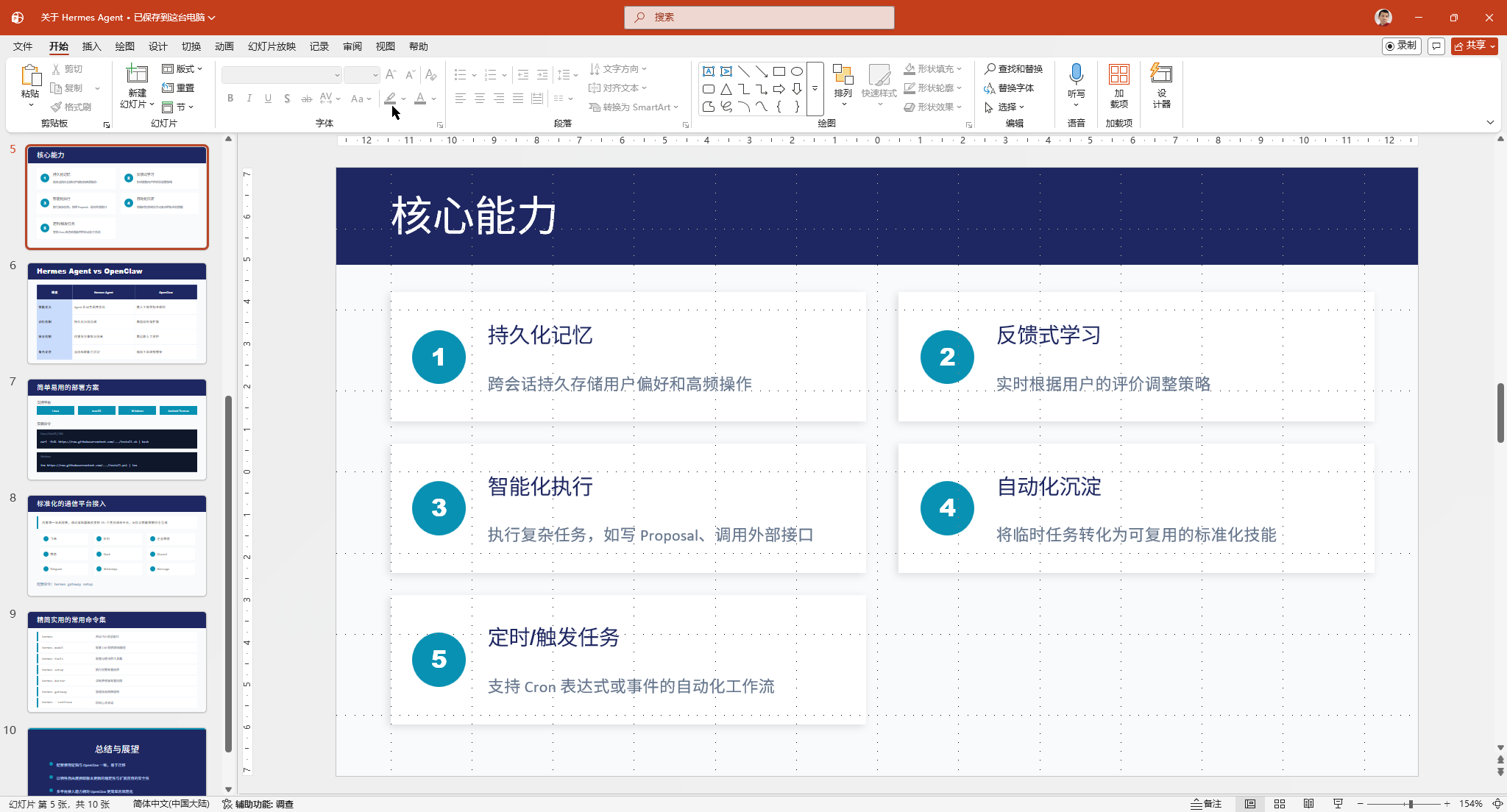Select the oval shape in the shapes gallery
The height and width of the screenshot is (812, 1507).
point(797,71)
